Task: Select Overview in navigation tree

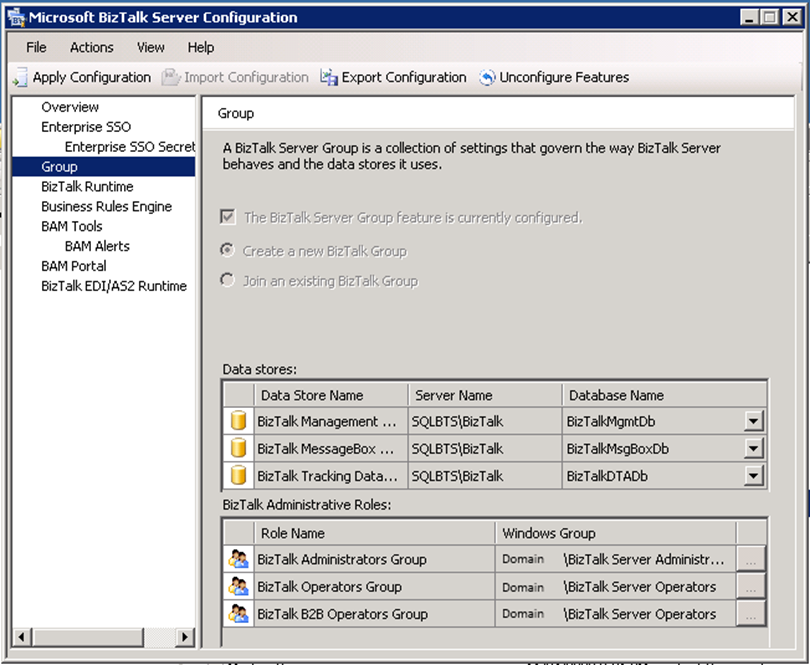Action: (70, 107)
